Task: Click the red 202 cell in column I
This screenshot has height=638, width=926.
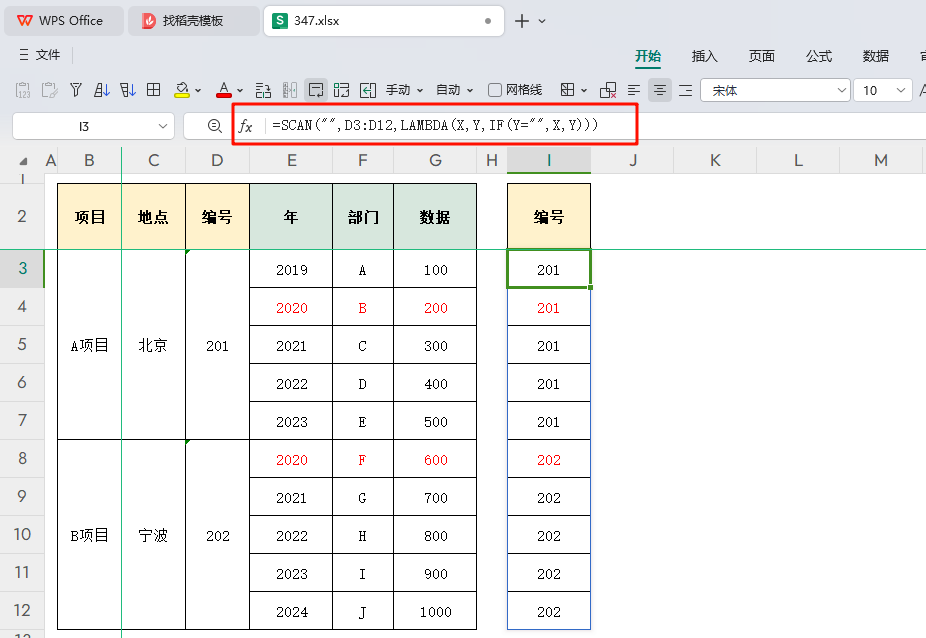Action: (549, 459)
